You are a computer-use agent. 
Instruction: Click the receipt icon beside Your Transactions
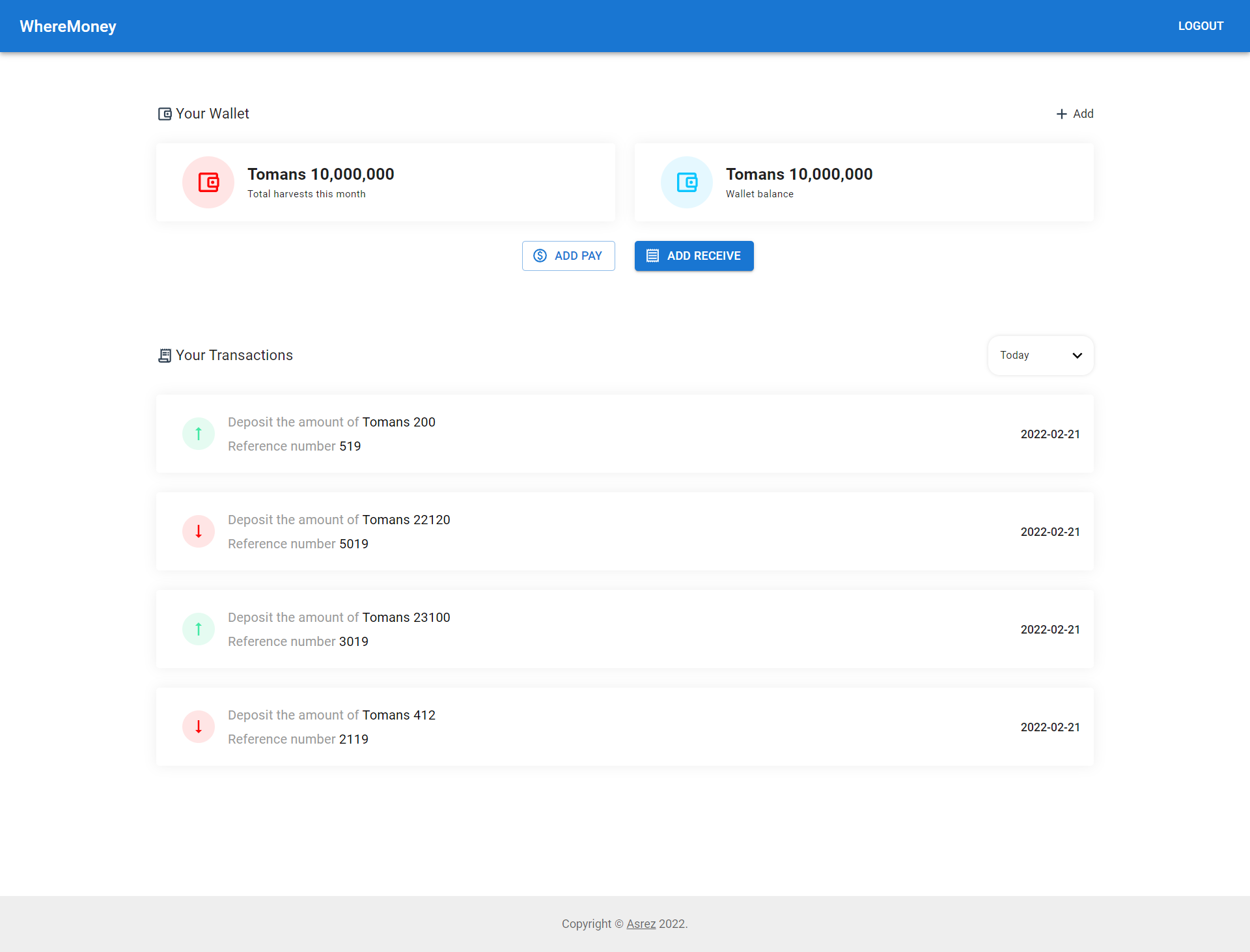coord(165,356)
